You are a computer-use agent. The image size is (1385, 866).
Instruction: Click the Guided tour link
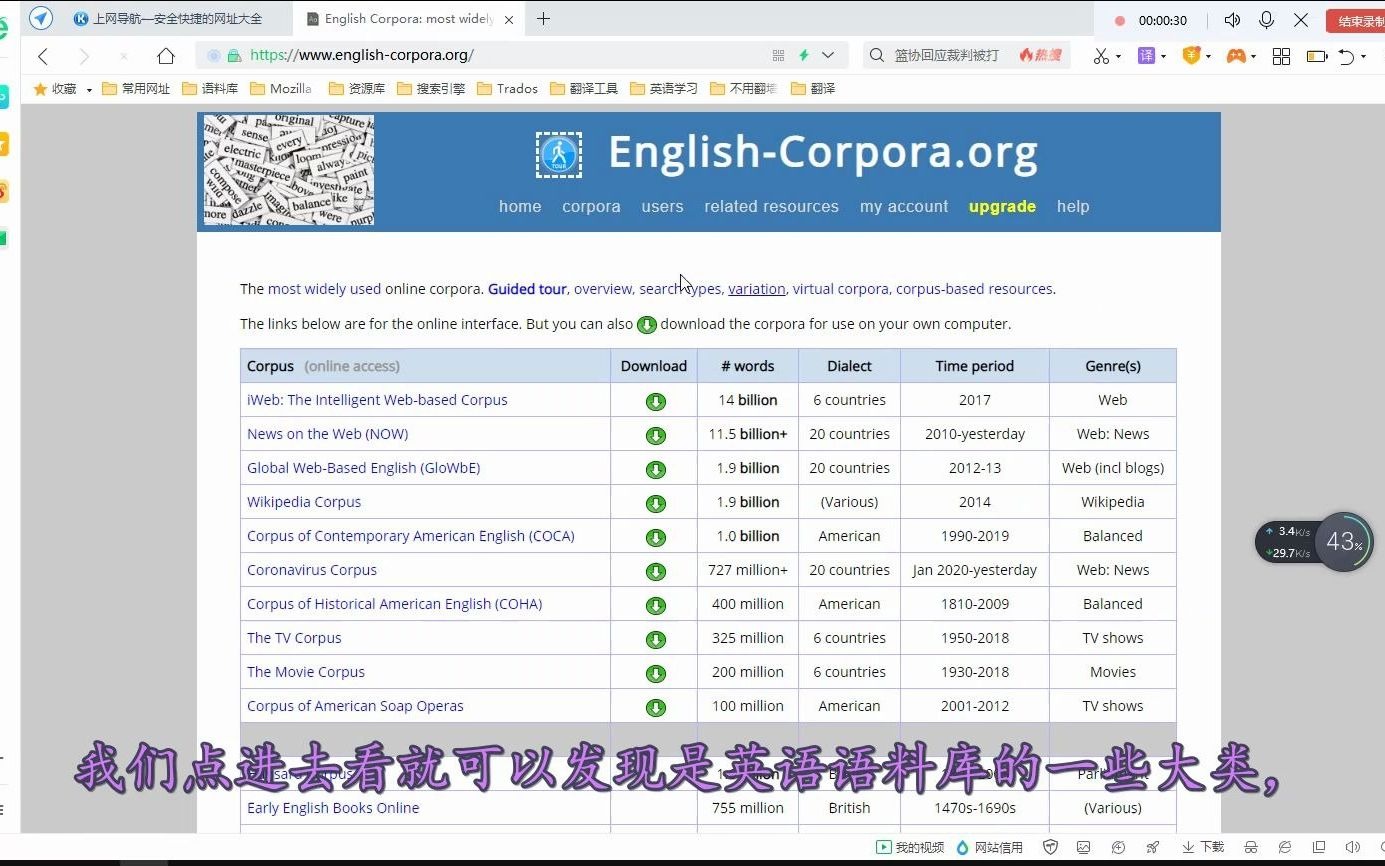pyautogui.click(x=527, y=289)
